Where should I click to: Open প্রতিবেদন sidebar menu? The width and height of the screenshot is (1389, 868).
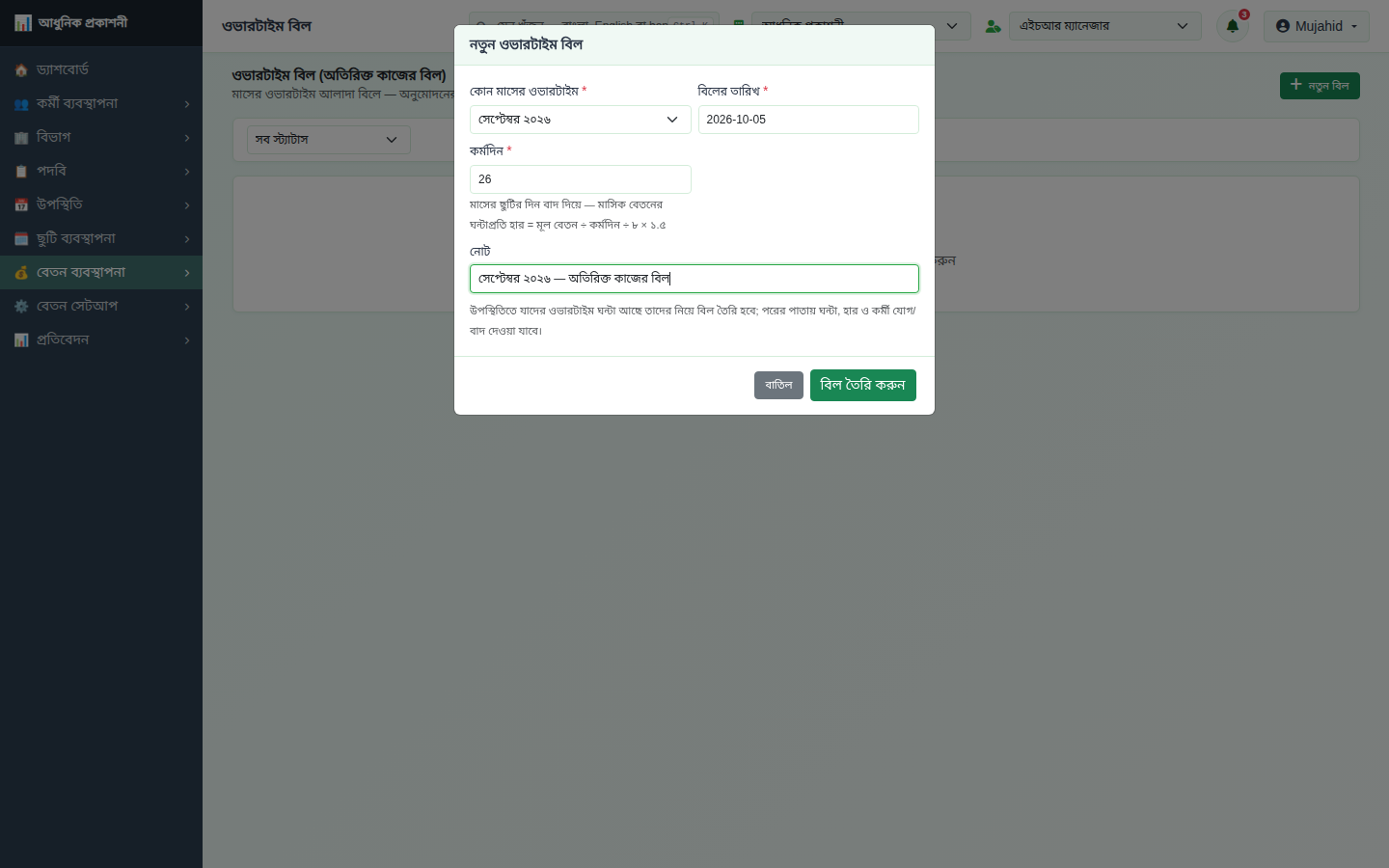point(101,340)
